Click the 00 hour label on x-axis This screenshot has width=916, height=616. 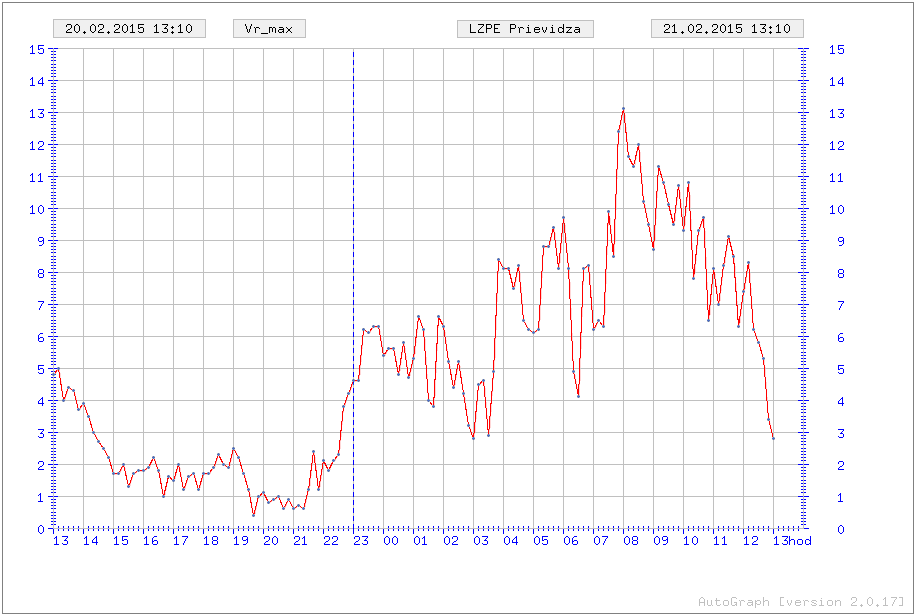(390, 541)
